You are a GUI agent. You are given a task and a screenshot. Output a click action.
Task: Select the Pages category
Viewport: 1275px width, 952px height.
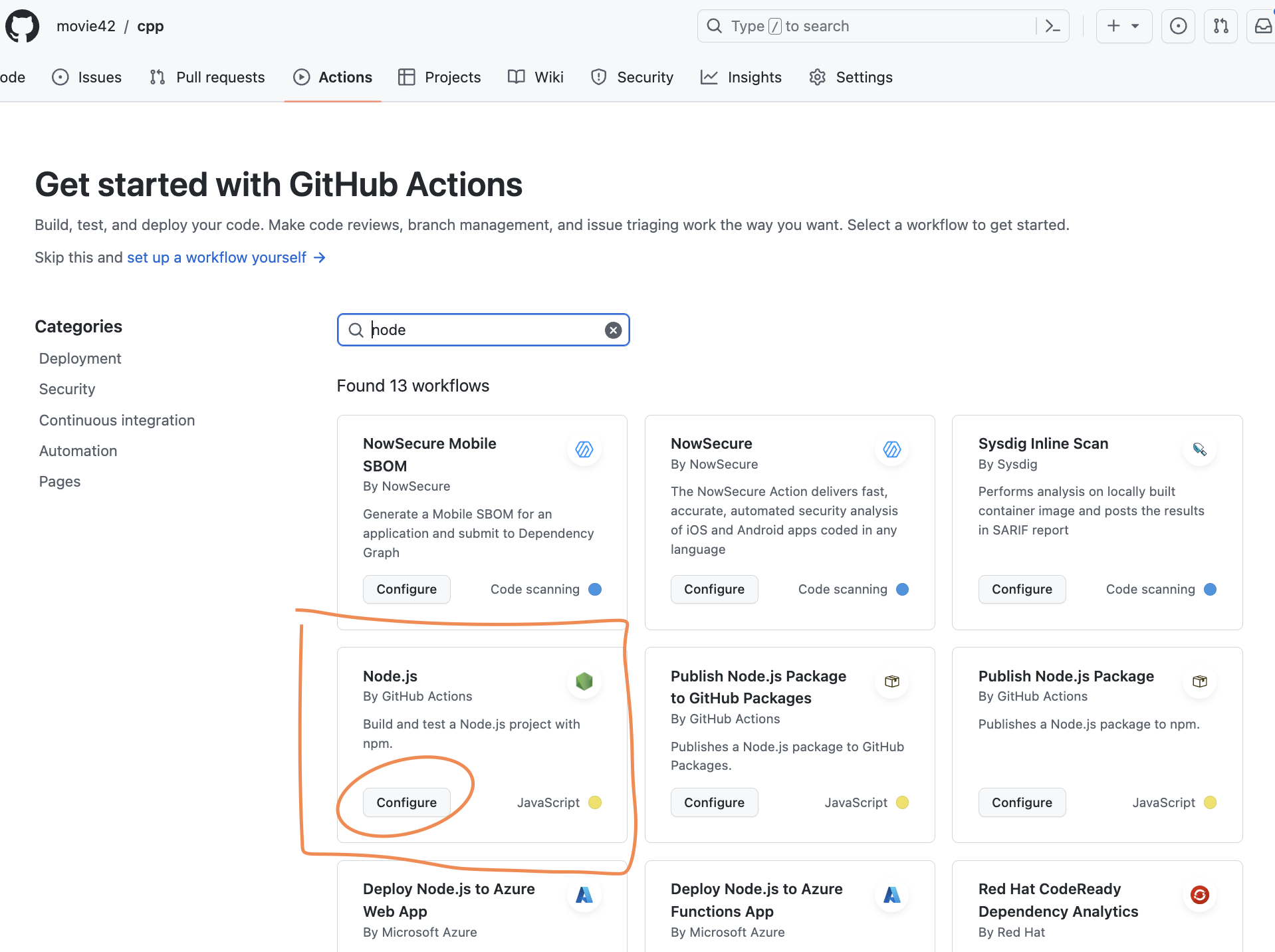(60, 481)
